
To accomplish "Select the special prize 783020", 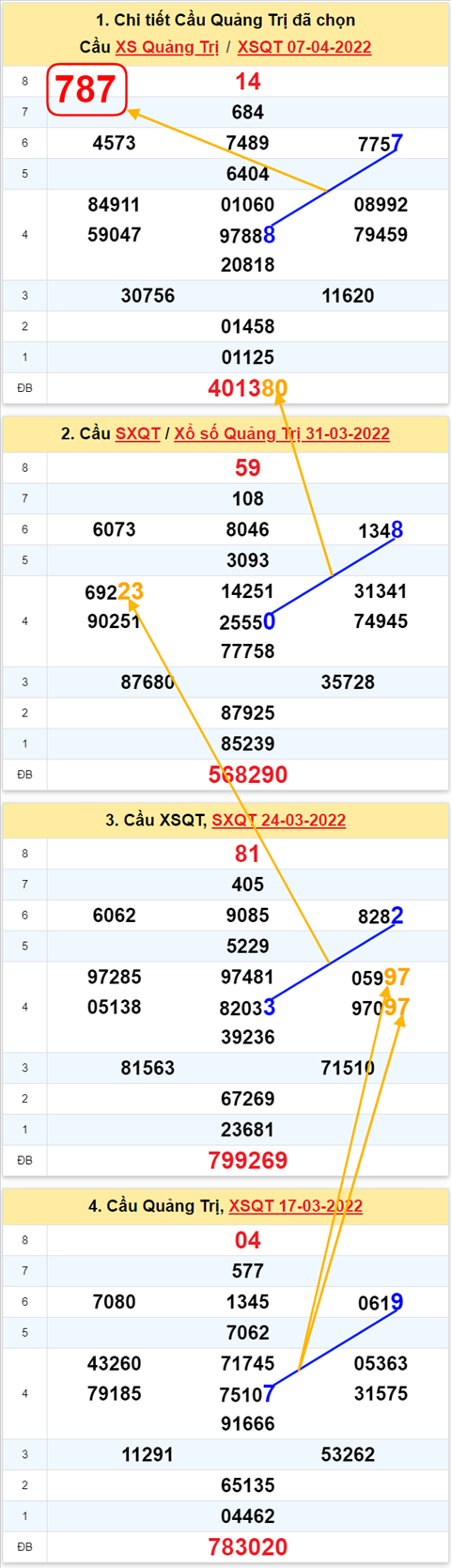I will pos(248,1547).
